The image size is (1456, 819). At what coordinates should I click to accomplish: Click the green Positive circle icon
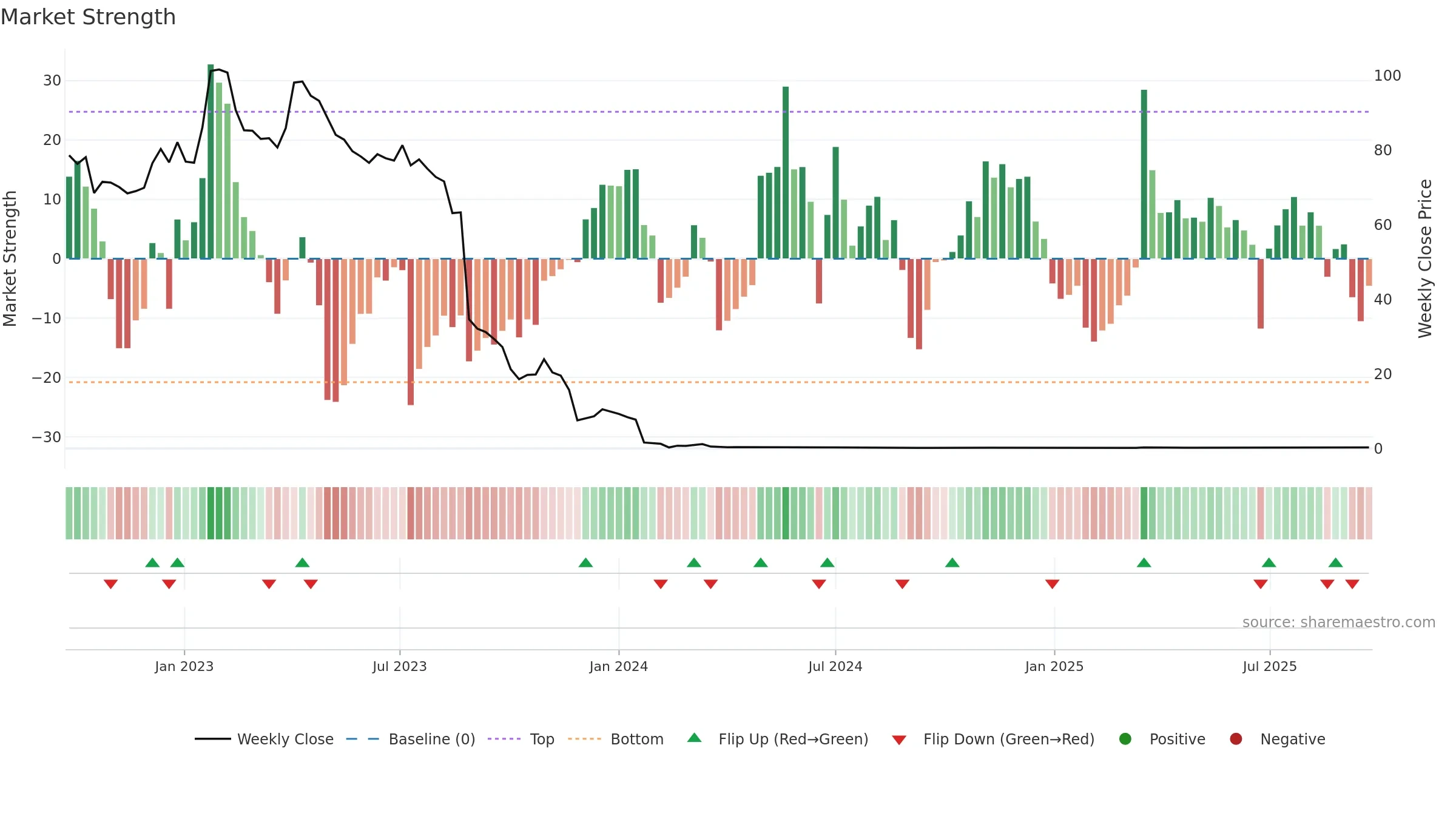1125,739
